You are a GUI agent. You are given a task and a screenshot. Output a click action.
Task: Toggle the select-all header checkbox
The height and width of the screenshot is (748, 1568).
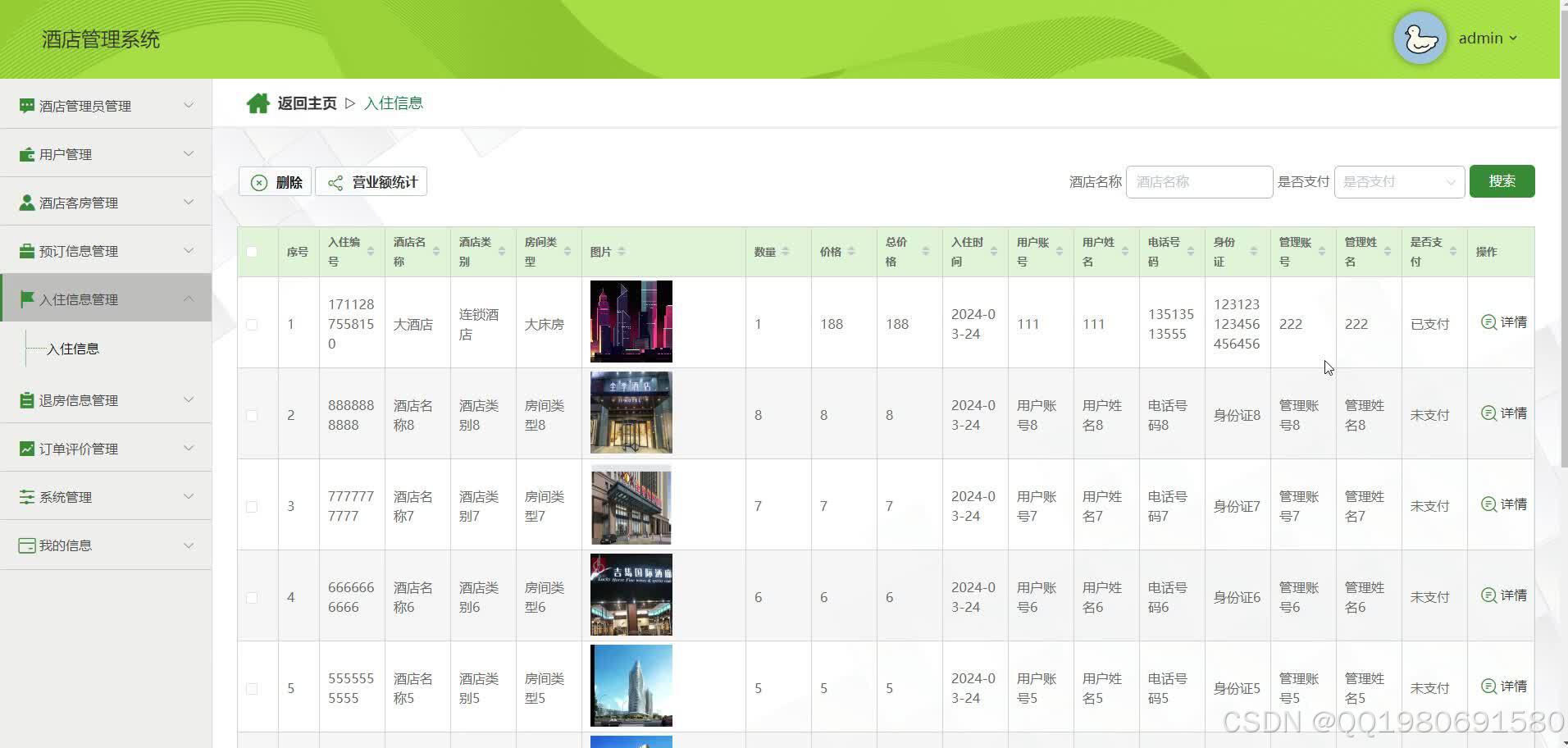click(x=252, y=252)
